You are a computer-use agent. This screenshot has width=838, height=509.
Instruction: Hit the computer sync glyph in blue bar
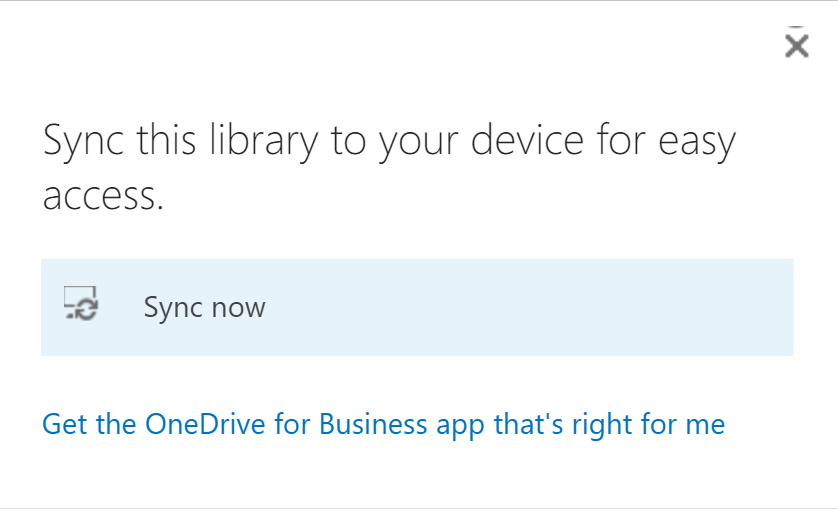click(x=81, y=303)
